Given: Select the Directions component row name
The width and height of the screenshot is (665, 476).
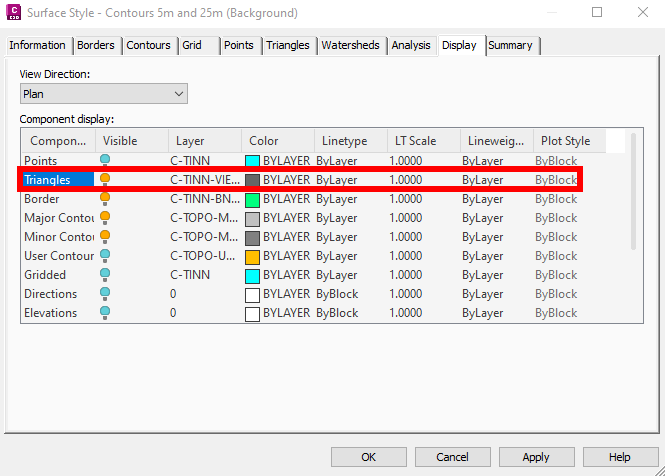Looking at the screenshot, I should 50,294.
